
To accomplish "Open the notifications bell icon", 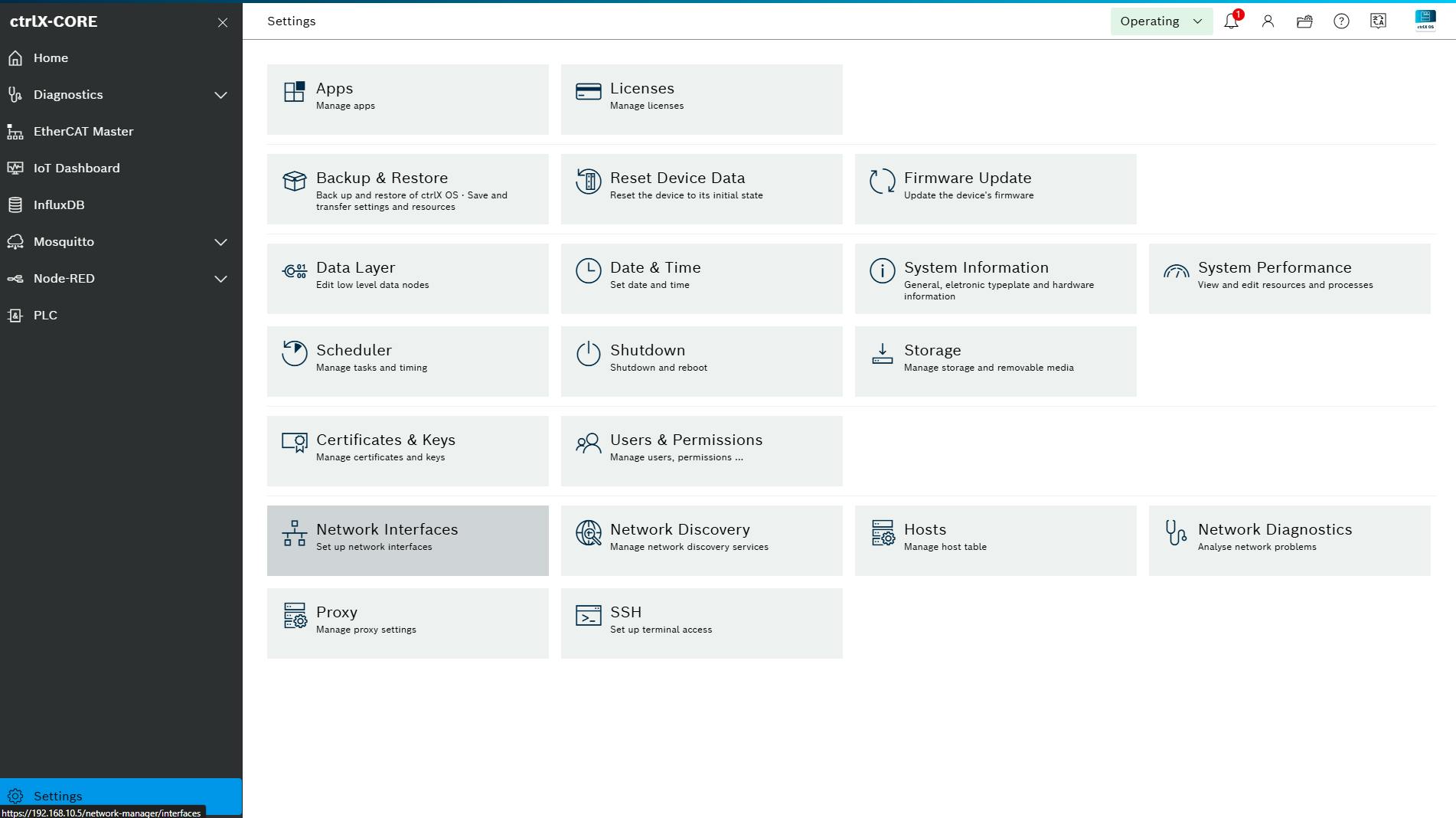I will click(x=1231, y=21).
